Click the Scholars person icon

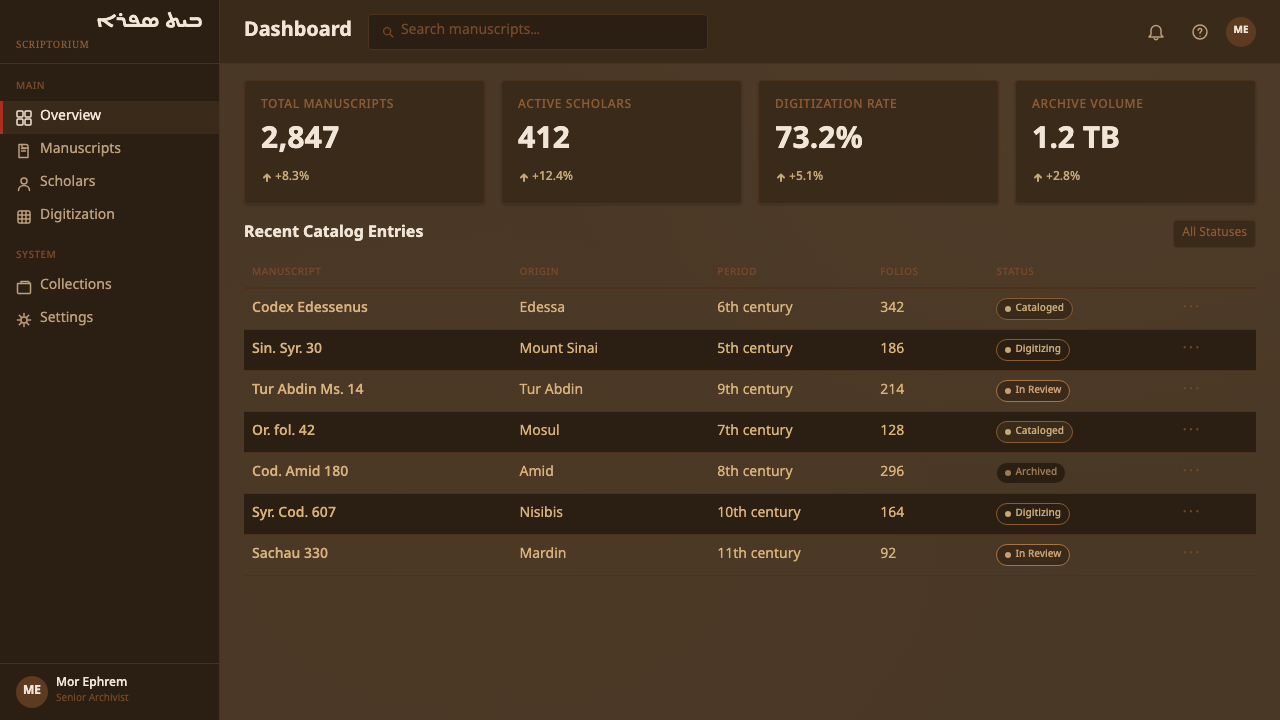tap(24, 183)
